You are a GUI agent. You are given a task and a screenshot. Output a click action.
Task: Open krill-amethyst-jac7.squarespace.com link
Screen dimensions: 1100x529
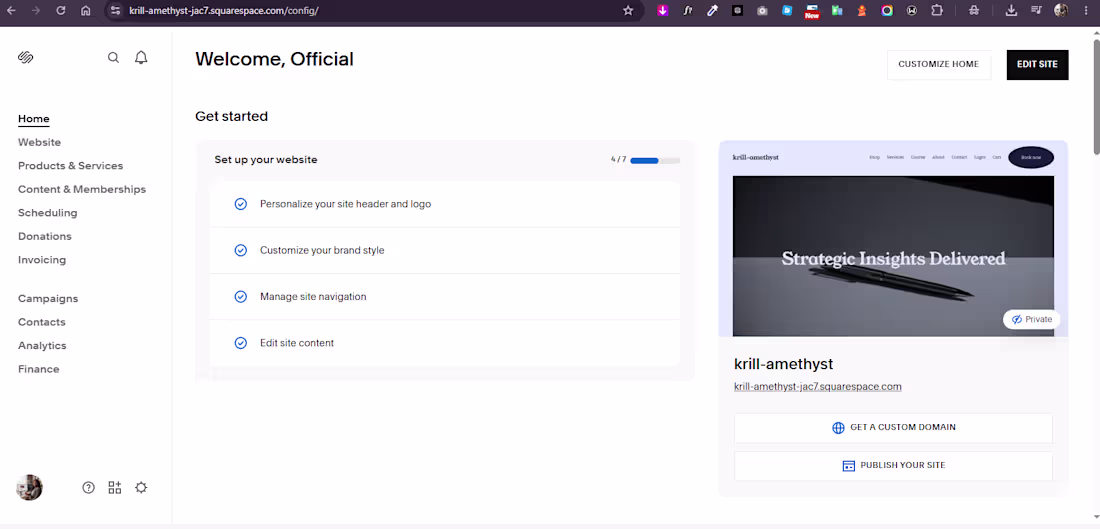[x=817, y=387]
